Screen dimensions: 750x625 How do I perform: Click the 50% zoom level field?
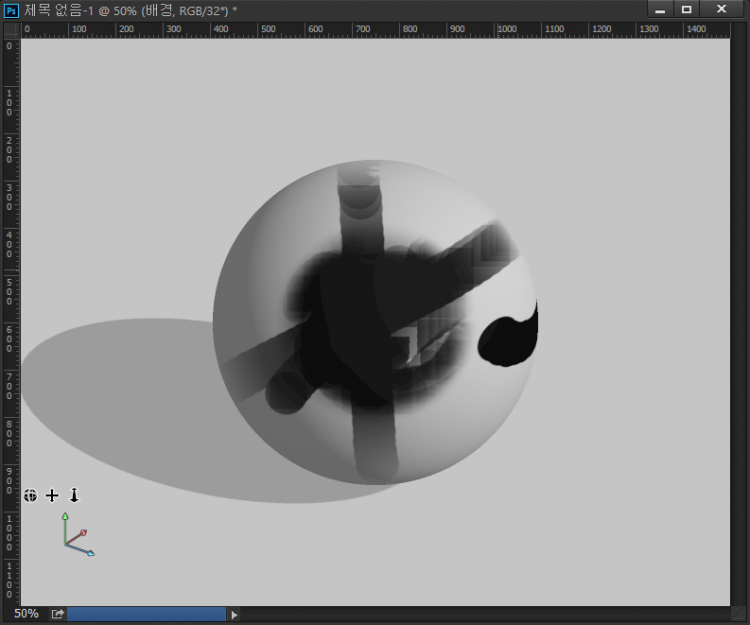[26, 614]
